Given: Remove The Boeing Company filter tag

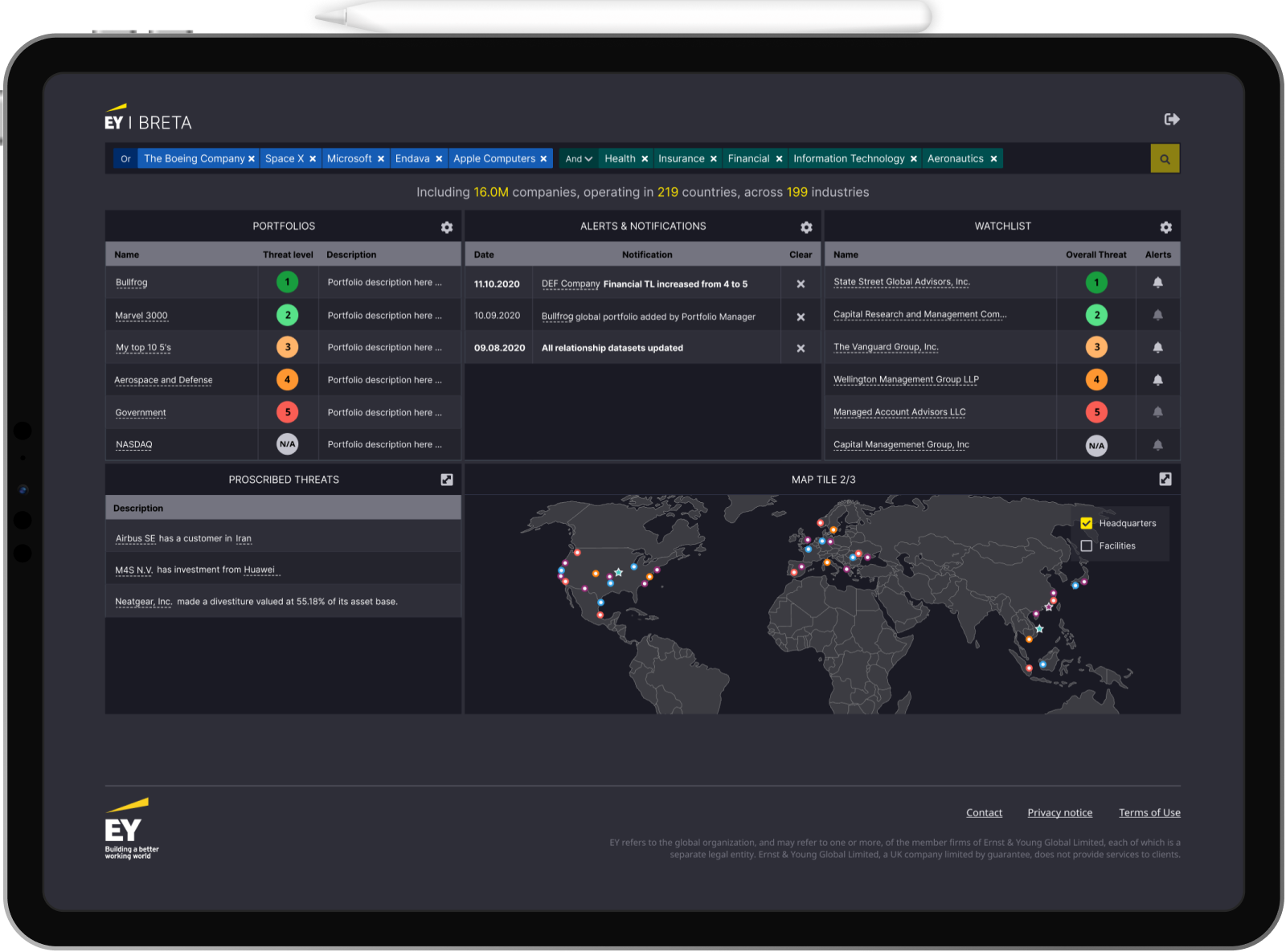Looking at the screenshot, I should click(x=252, y=159).
